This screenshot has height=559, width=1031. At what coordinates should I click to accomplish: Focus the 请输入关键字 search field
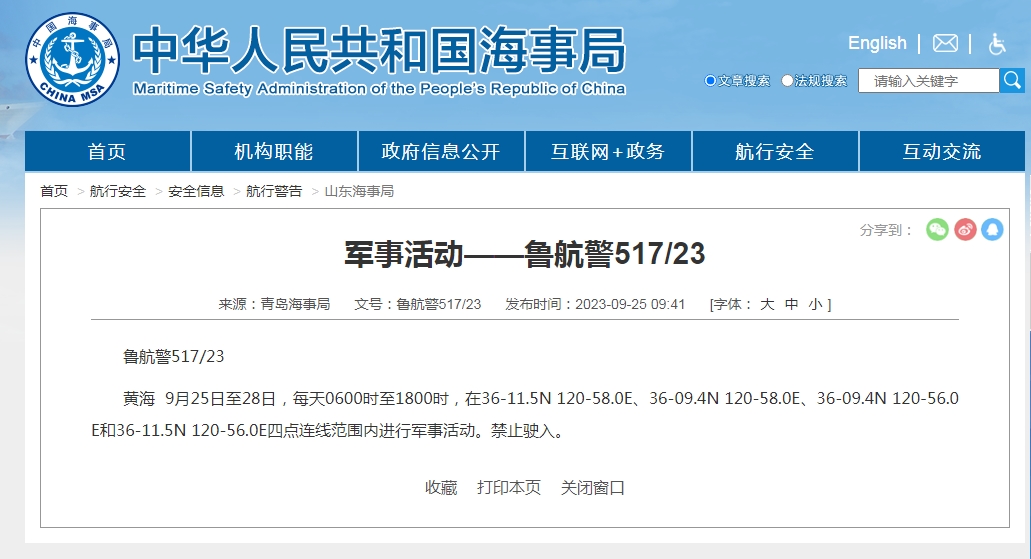pos(928,81)
